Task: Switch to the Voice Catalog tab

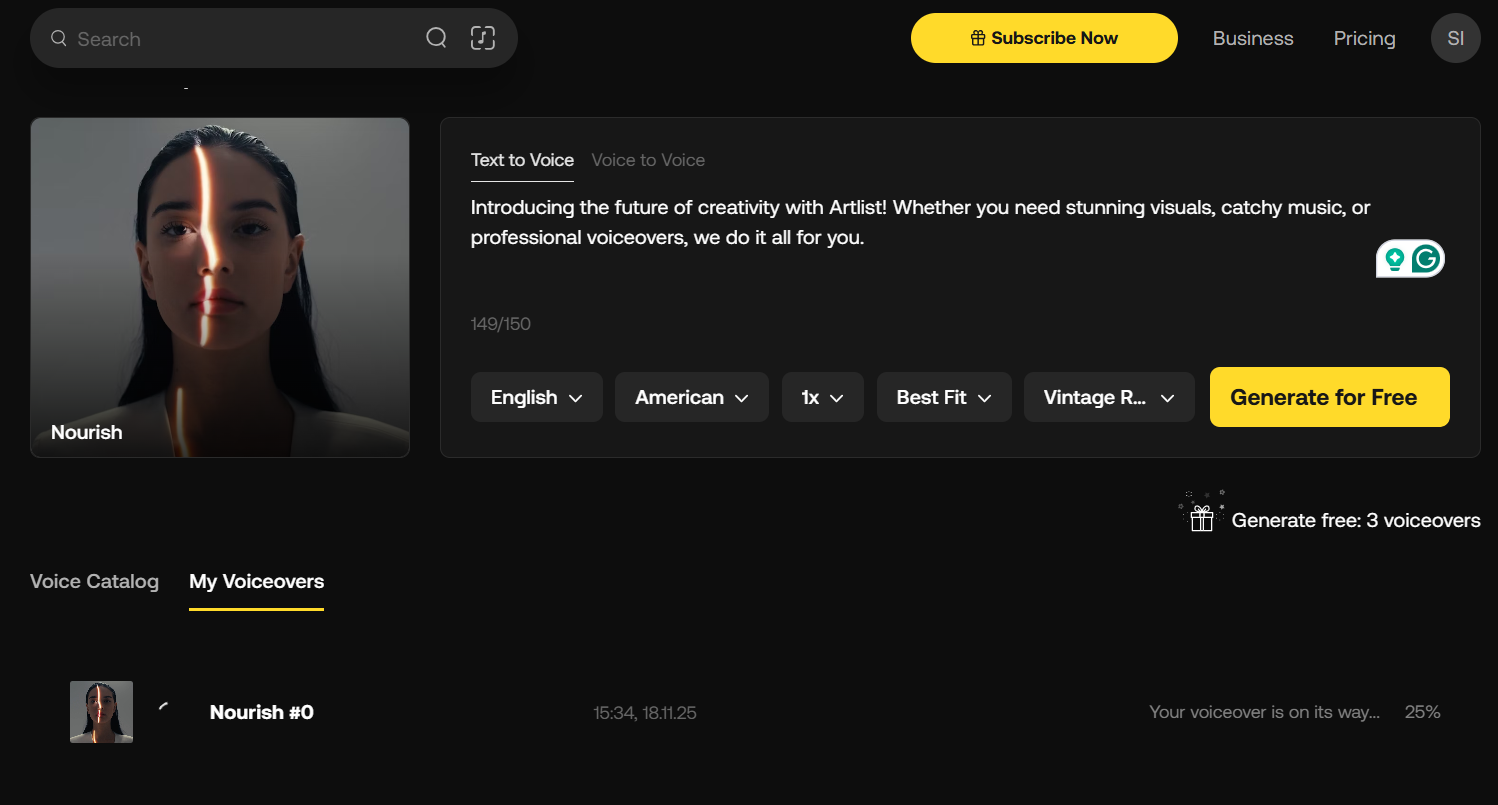Action: (94, 581)
